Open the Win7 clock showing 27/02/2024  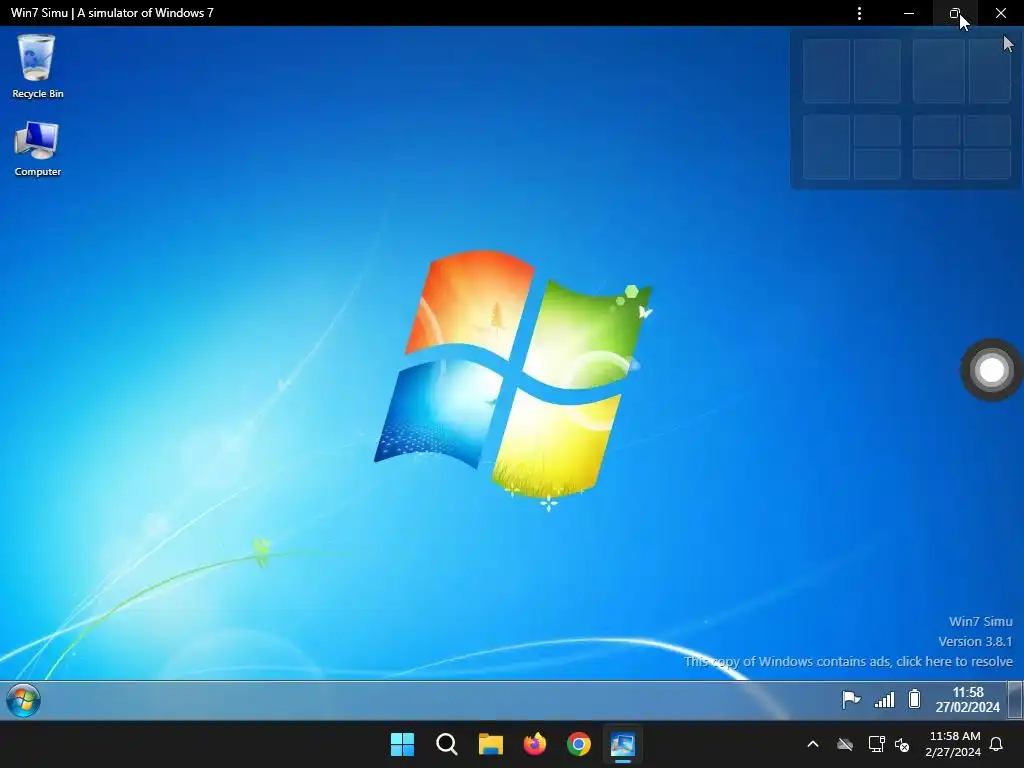[x=967, y=699]
